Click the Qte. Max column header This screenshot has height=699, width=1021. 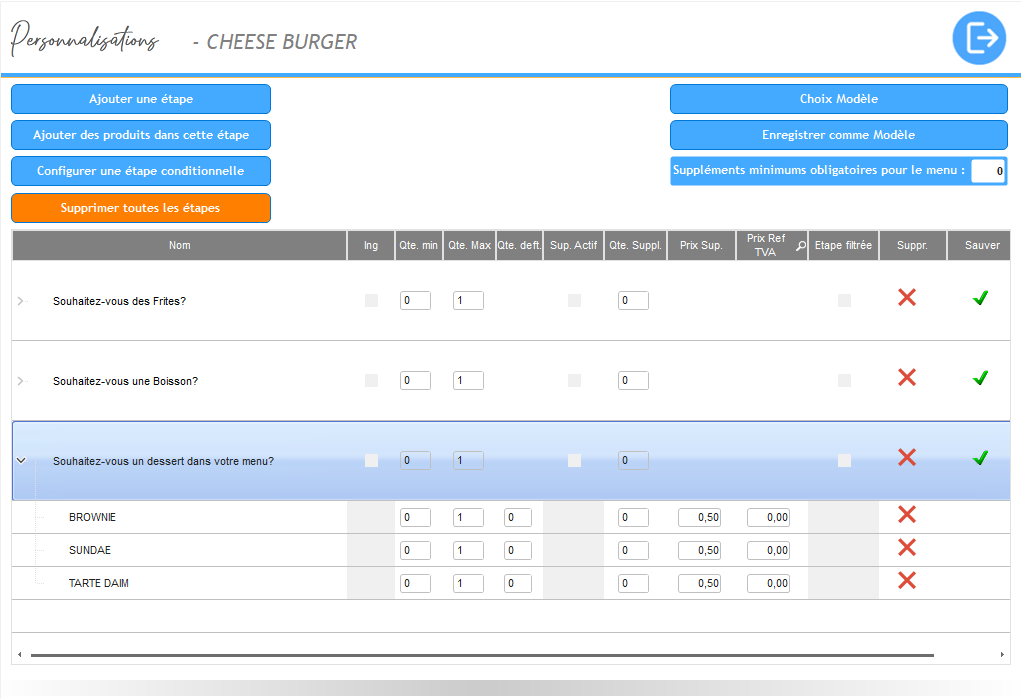pos(469,246)
